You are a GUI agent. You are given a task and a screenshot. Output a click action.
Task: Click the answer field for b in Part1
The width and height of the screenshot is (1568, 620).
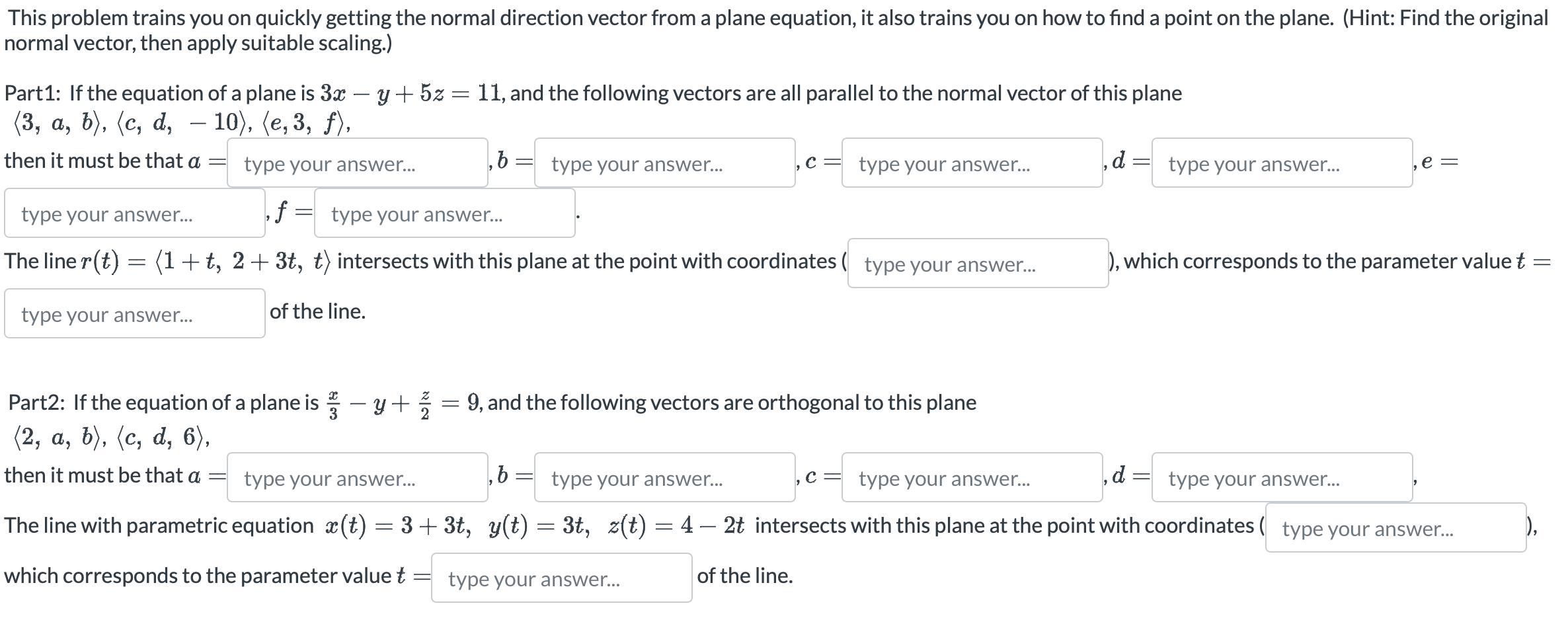pyautogui.click(x=664, y=164)
